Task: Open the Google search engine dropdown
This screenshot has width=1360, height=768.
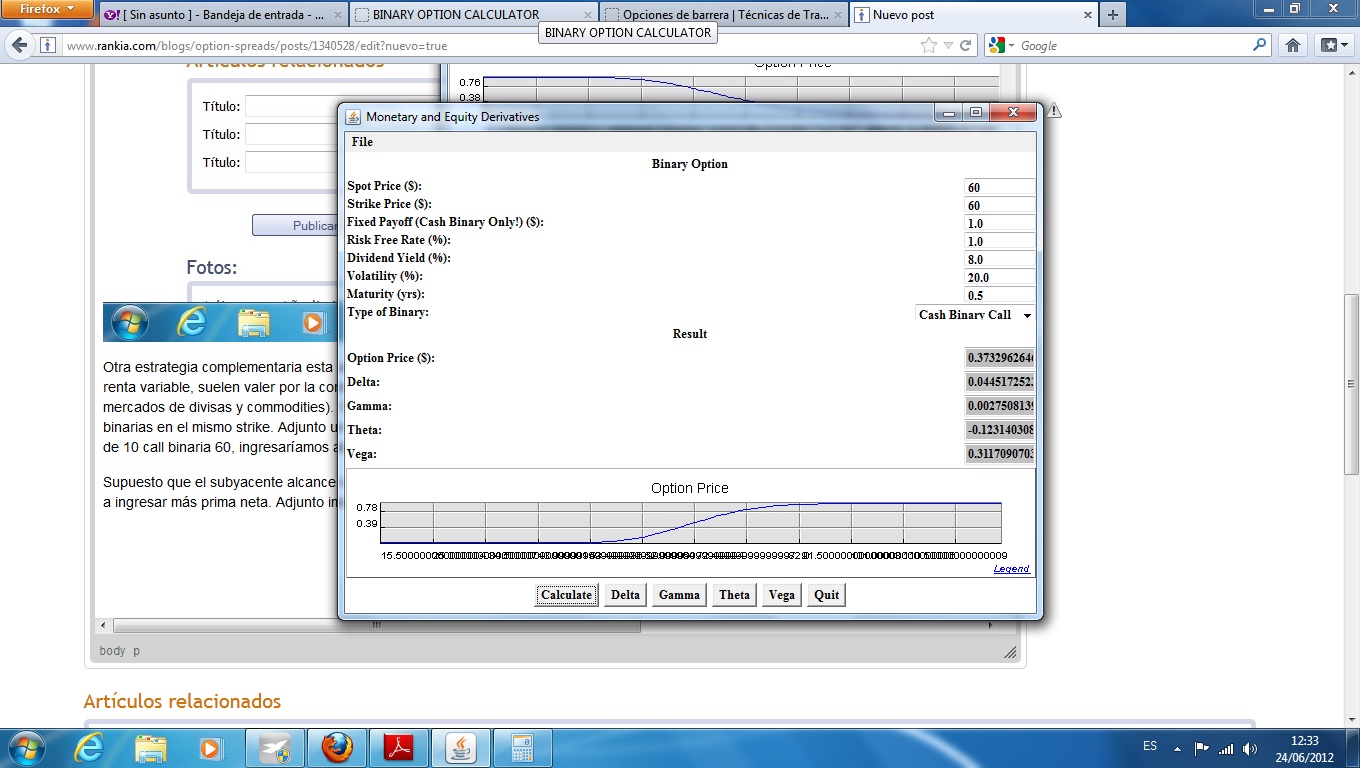Action: (x=1001, y=46)
